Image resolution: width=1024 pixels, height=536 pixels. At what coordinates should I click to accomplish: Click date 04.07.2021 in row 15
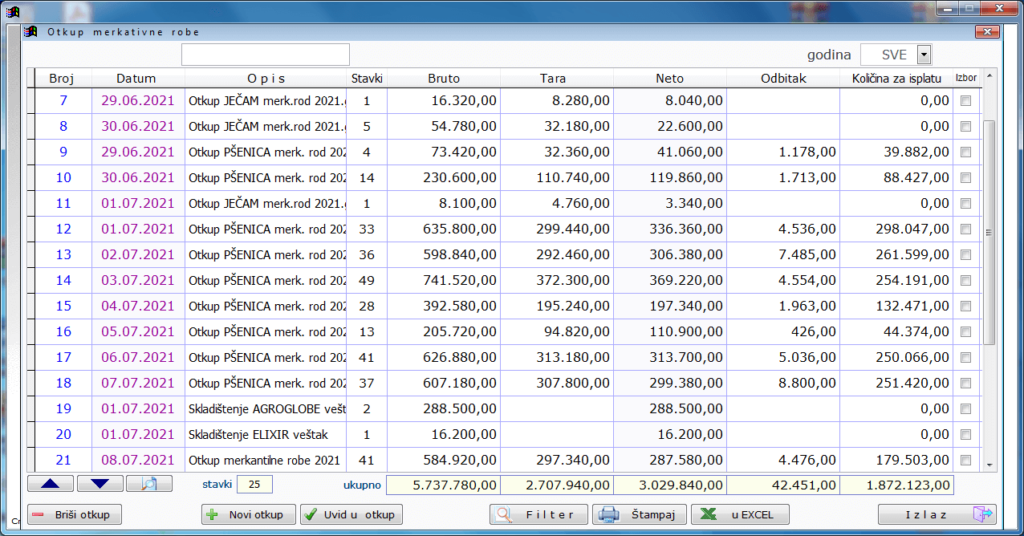(138, 306)
